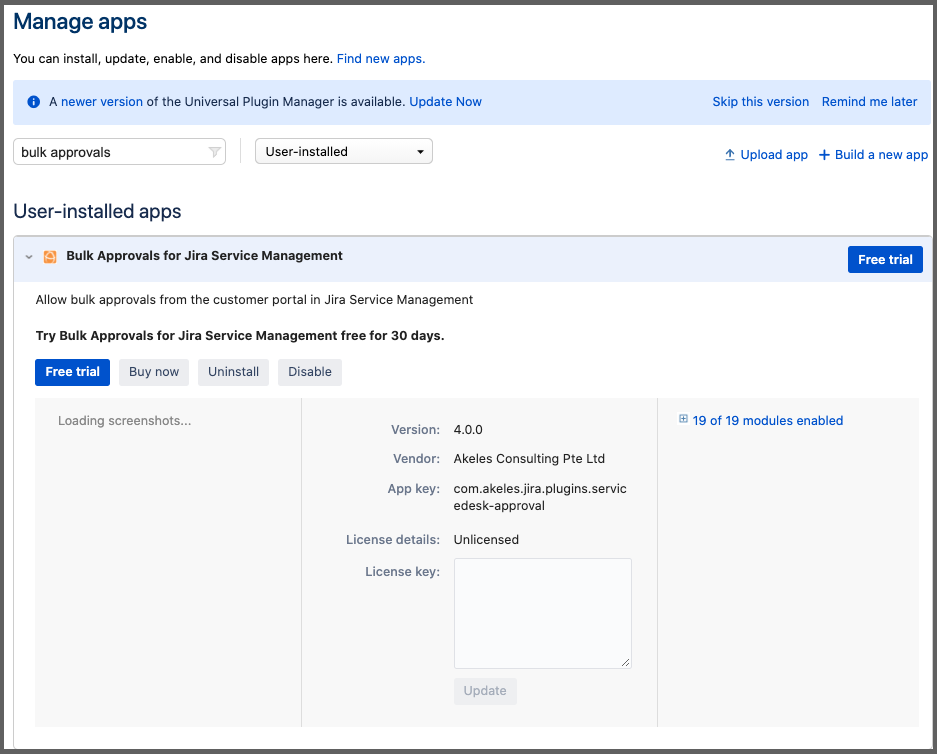This screenshot has width=937, height=754.
Task: Click the orange Bulk Approvals app icon
Action: (50, 257)
